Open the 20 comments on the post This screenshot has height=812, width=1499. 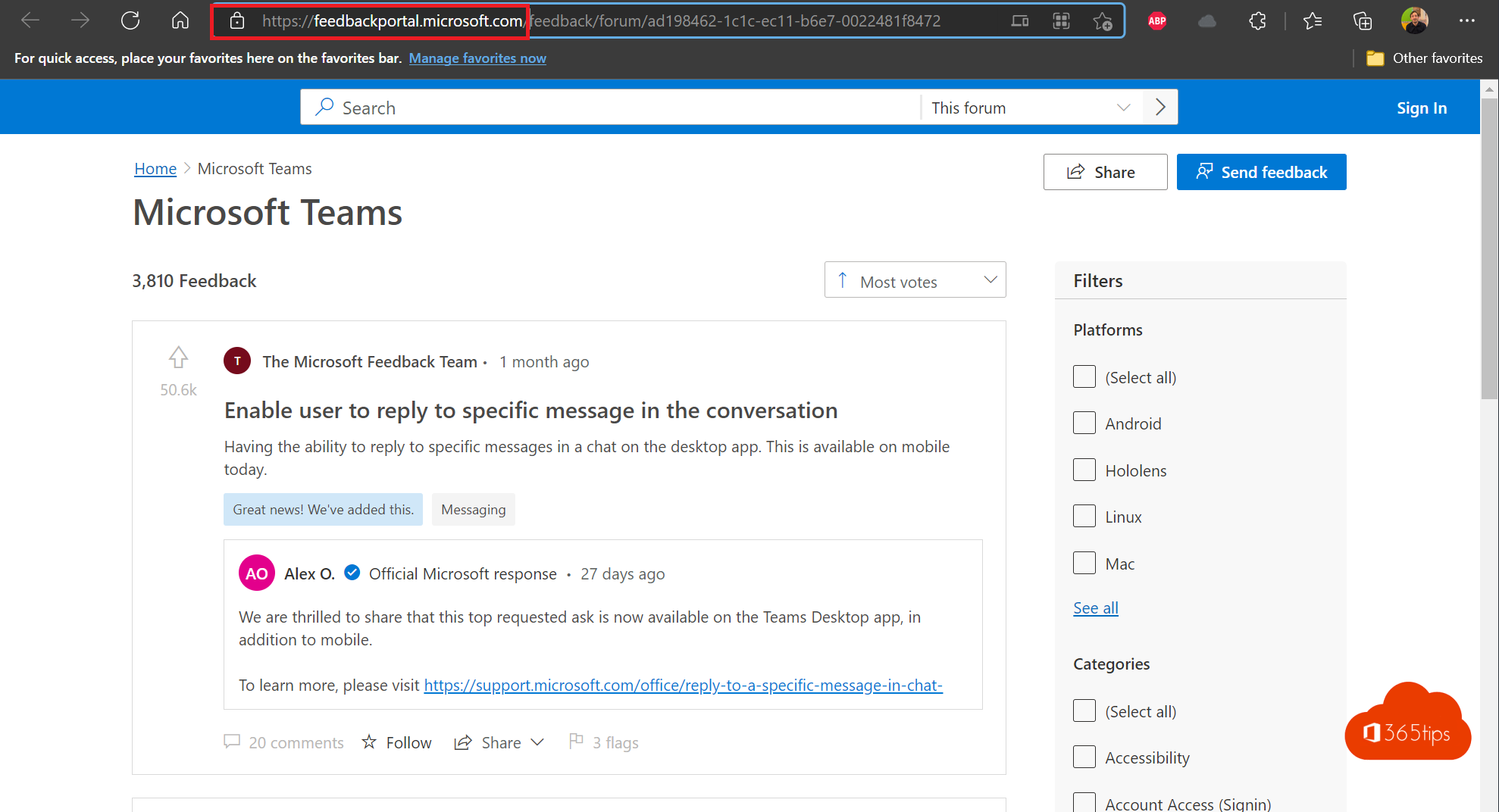284,742
